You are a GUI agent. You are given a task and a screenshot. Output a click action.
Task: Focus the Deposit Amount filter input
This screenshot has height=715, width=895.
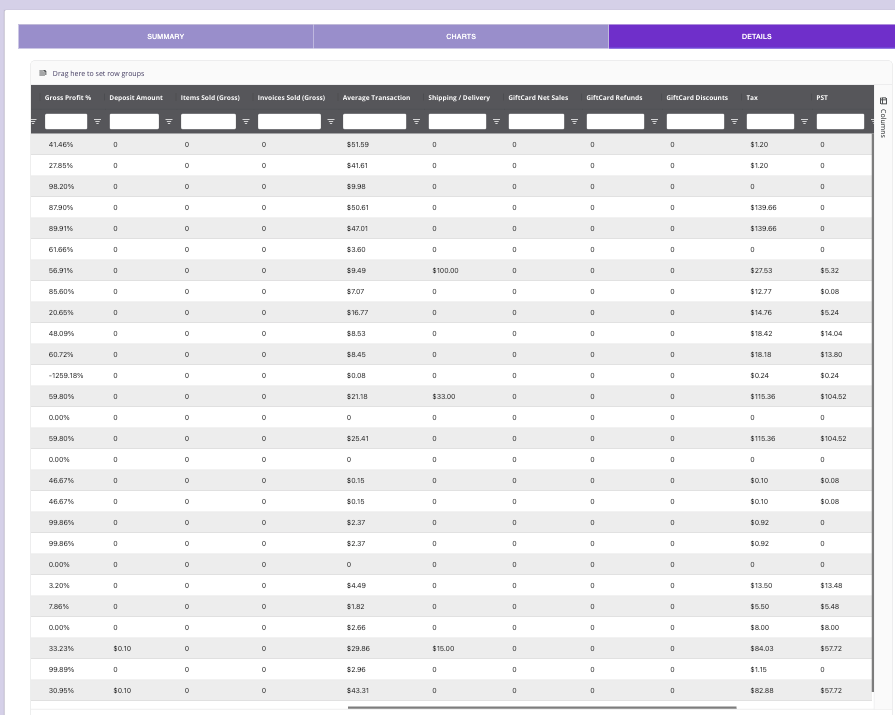pyautogui.click(x=134, y=122)
